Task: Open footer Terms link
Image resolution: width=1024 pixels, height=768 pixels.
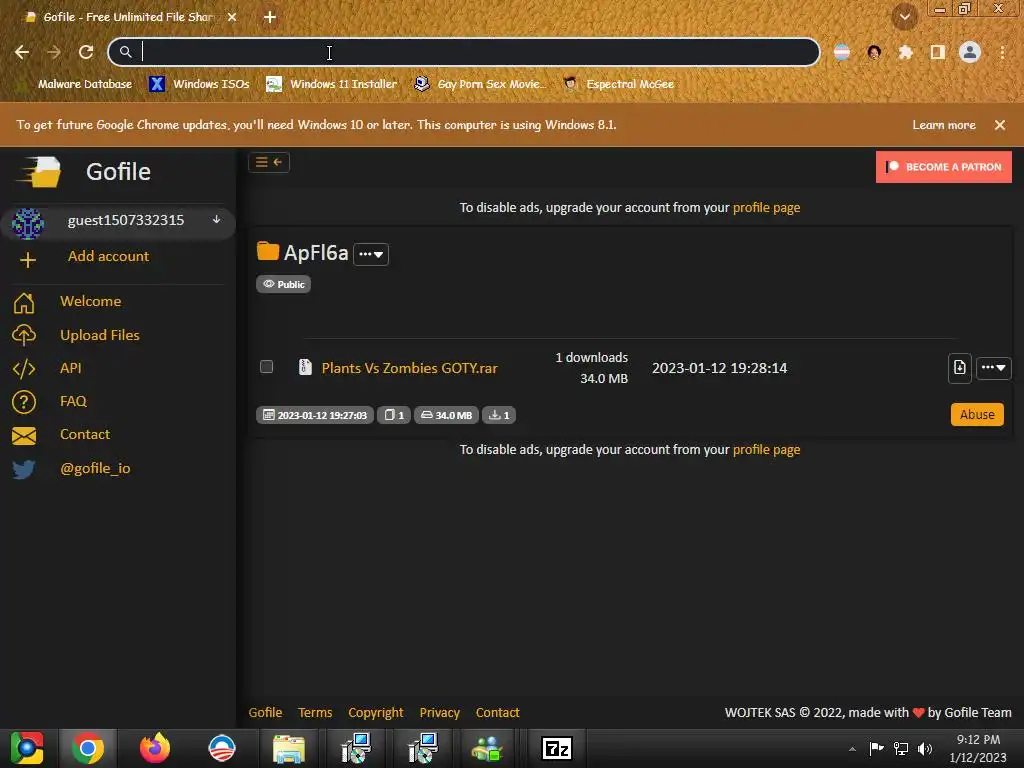Action: (315, 712)
